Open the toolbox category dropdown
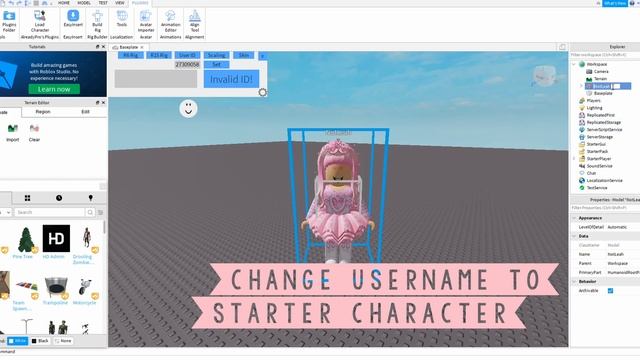The height and width of the screenshot is (360, 640). 5,212
